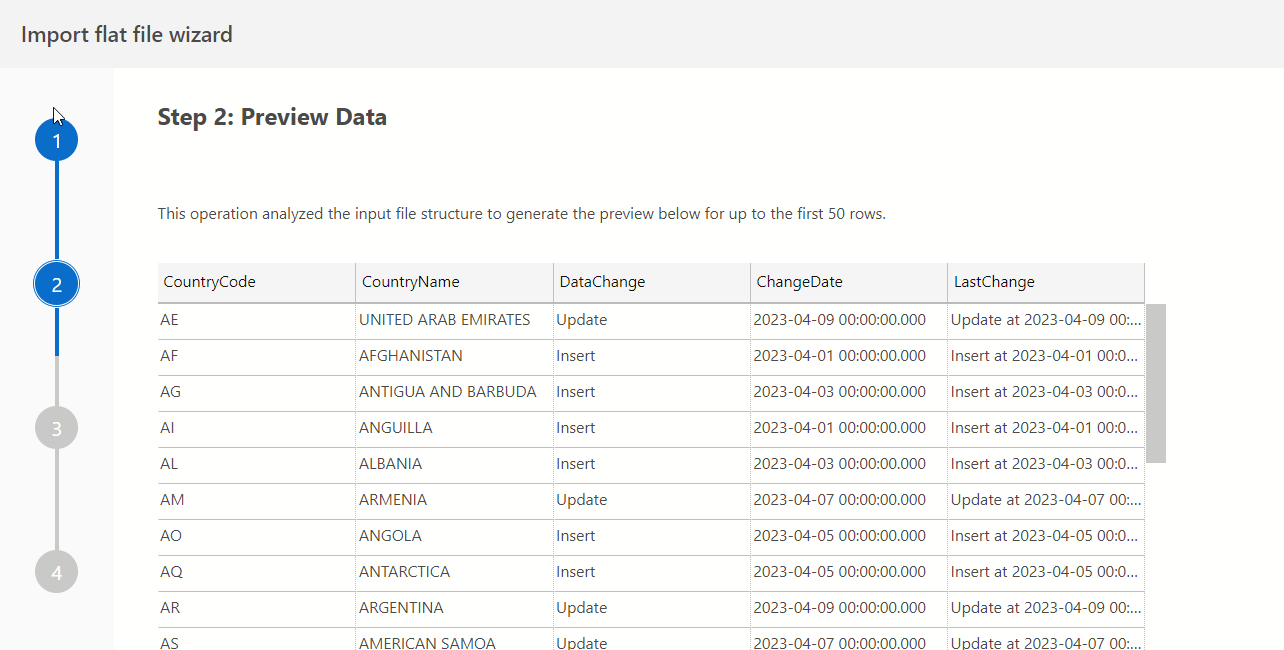Select the UNITED ARAB EMIRATES cell
This screenshot has height=650, width=1284.
[x=445, y=320]
